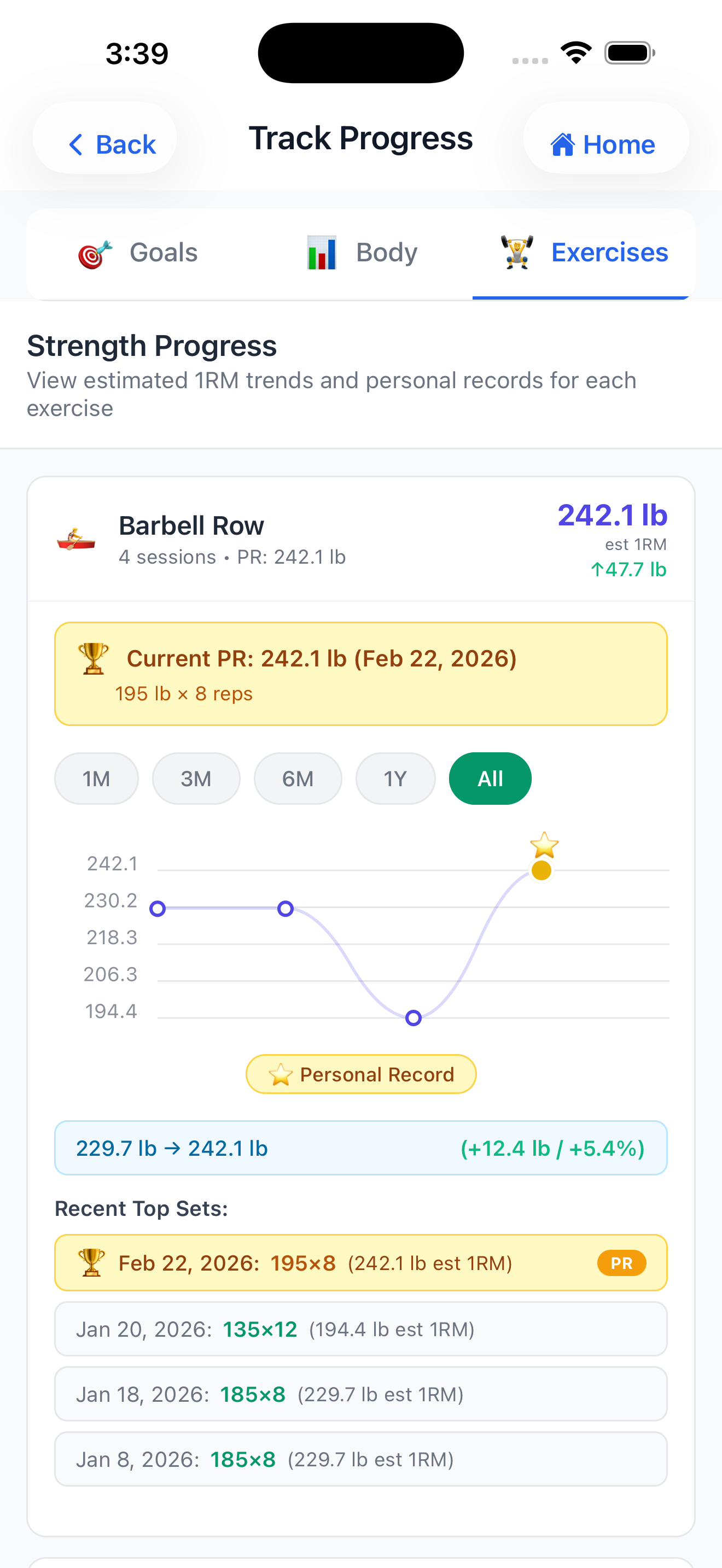The height and width of the screenshot is (1568, 722).
Task: Tap the 3:39 clock in status bar
Action: coord(137,54)
